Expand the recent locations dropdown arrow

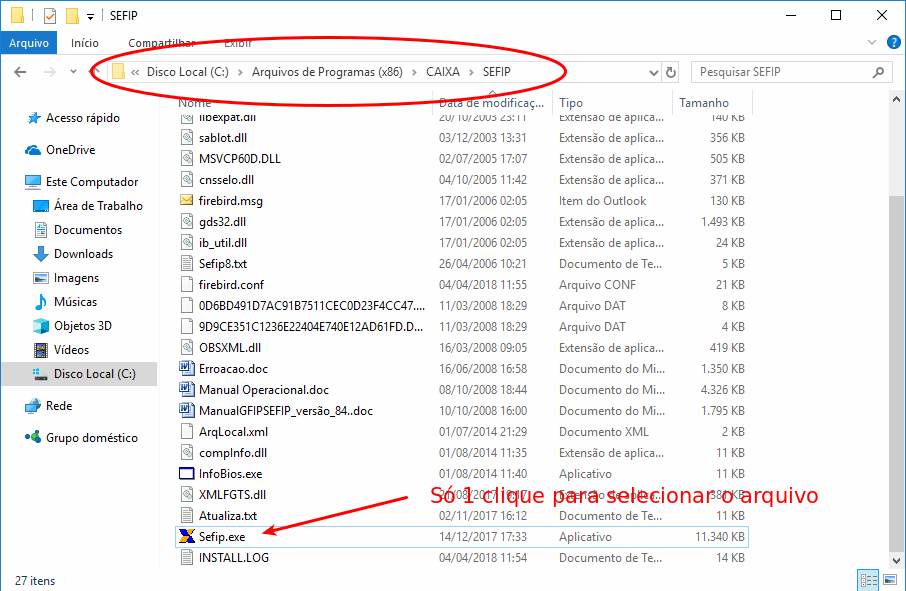pos(73,72)
